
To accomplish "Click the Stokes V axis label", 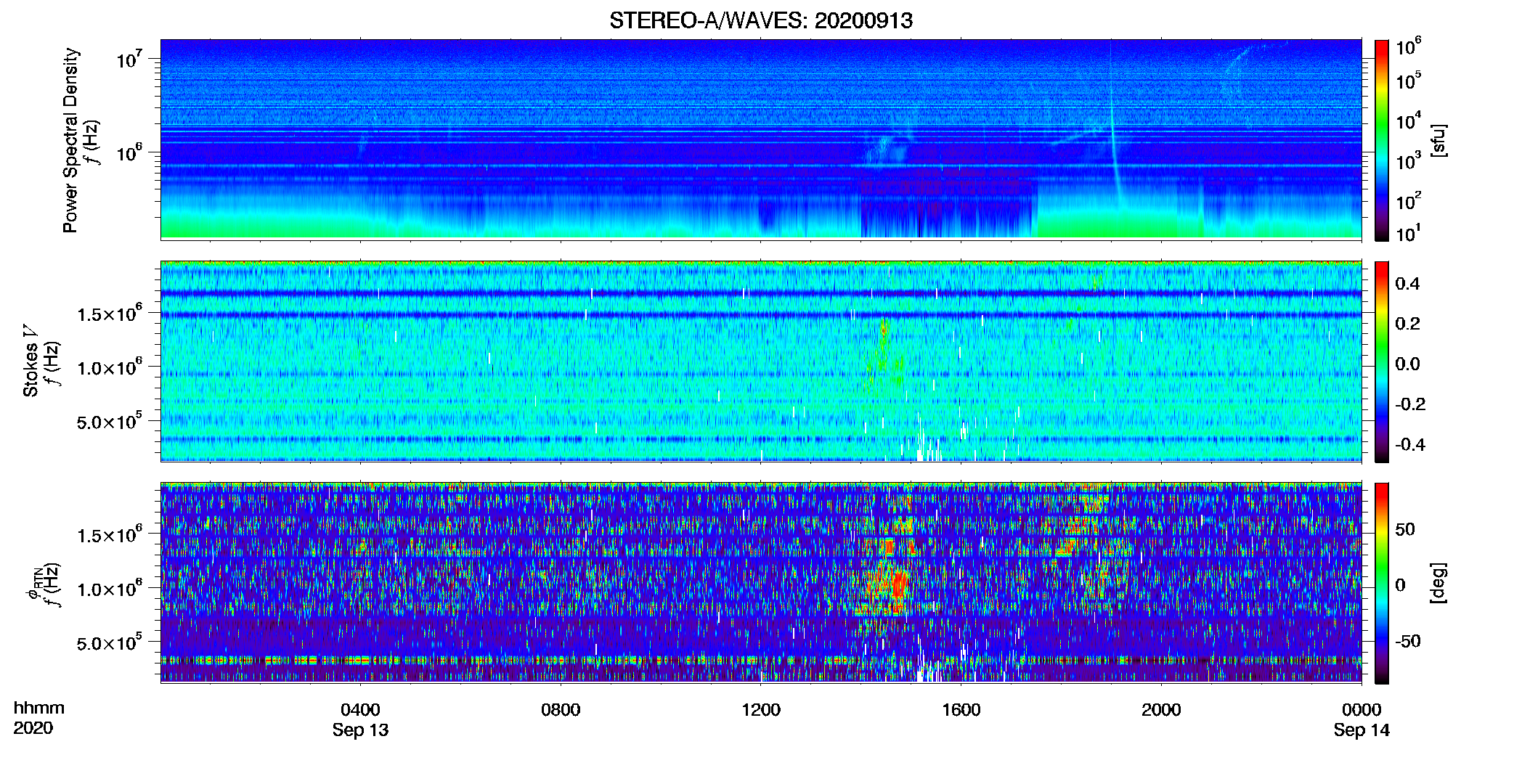I will 30,361.
